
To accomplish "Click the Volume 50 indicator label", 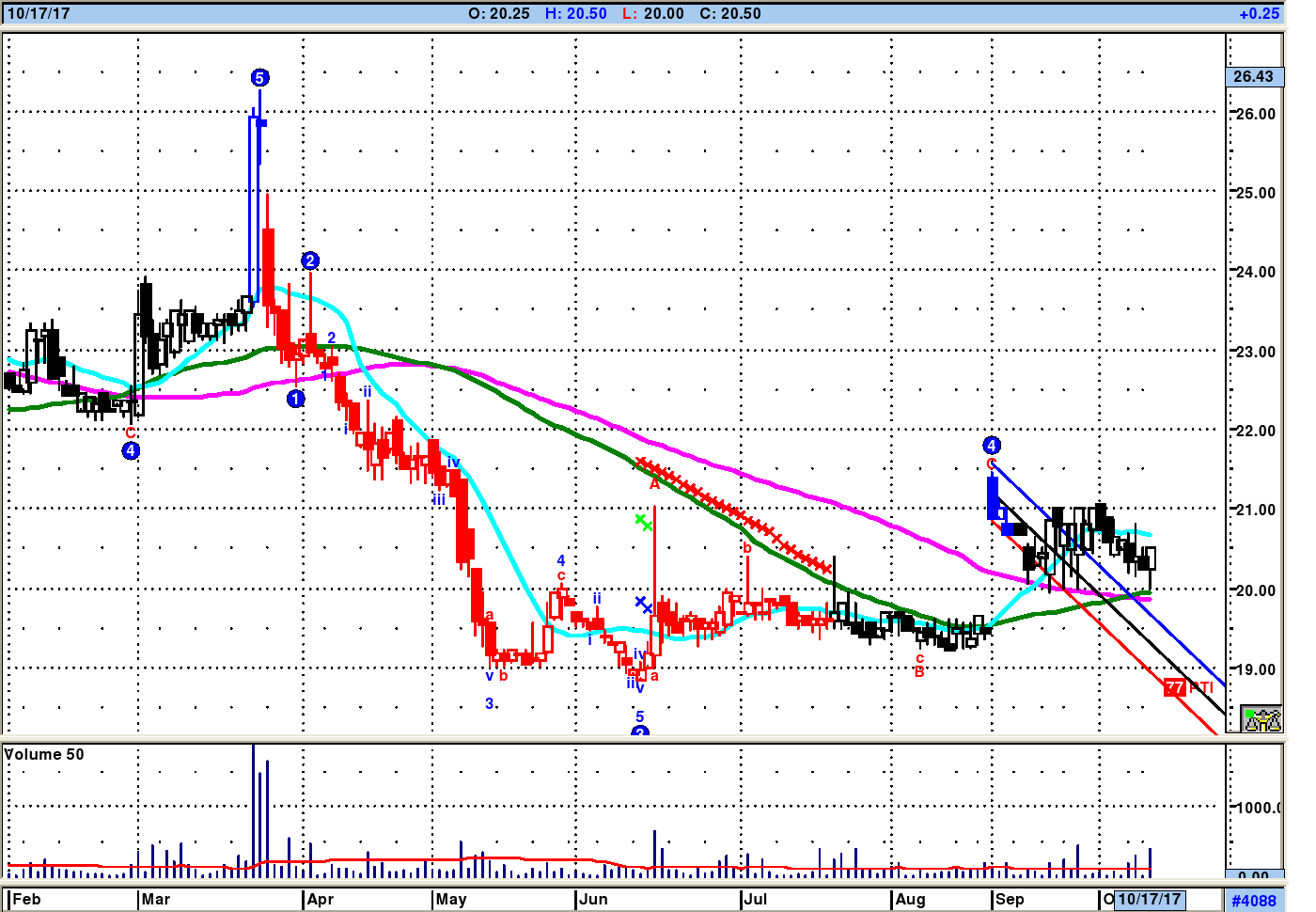I will [x=44, y=754].
